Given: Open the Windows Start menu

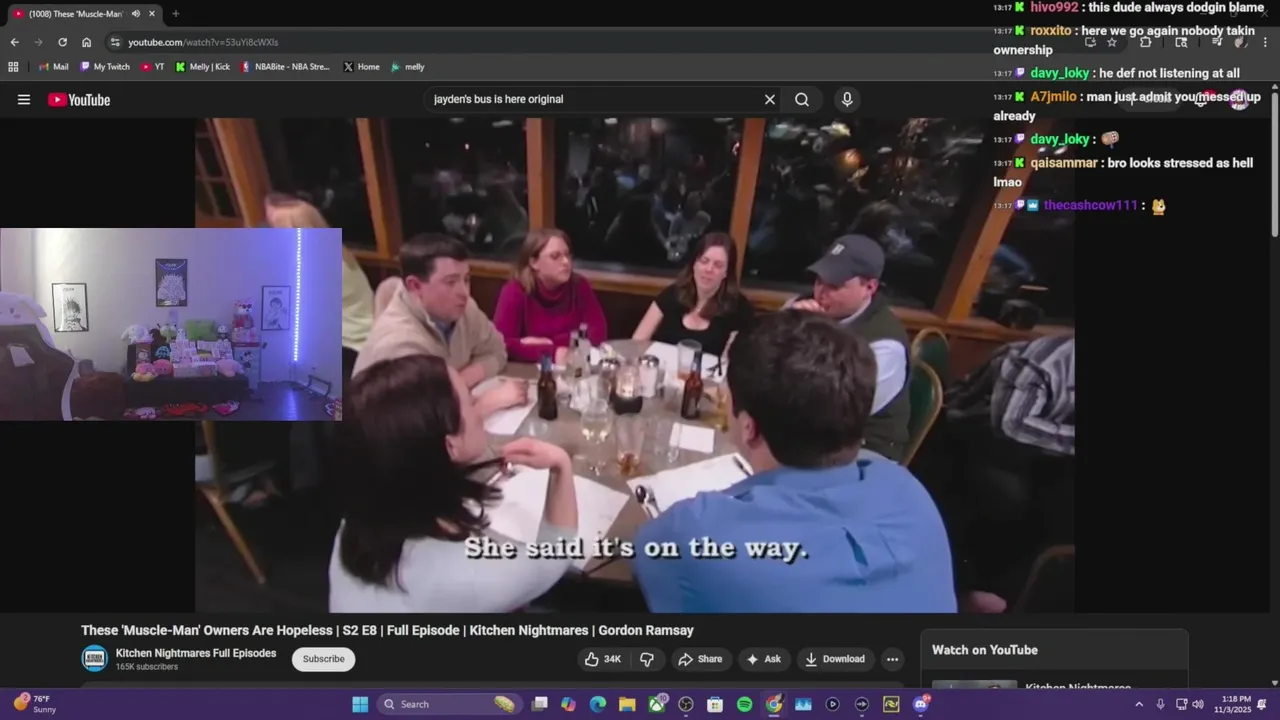Looking at the screenshot, I should 360,704.
